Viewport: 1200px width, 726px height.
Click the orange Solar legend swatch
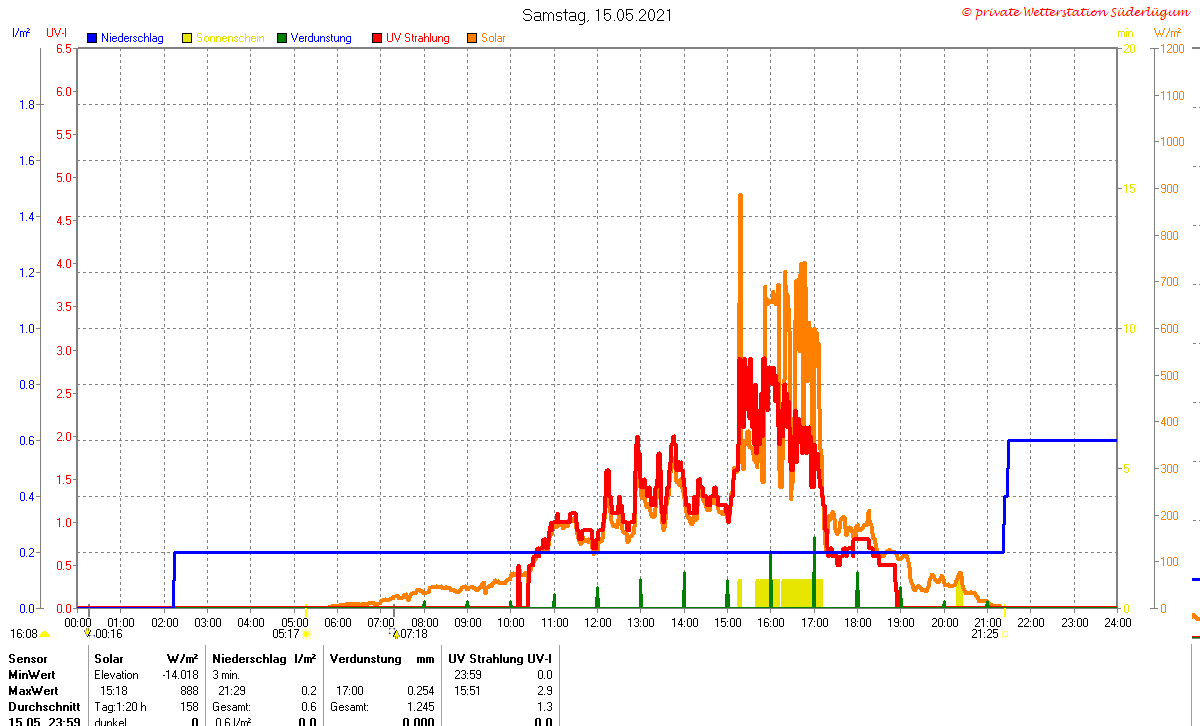tap(472, 38)
